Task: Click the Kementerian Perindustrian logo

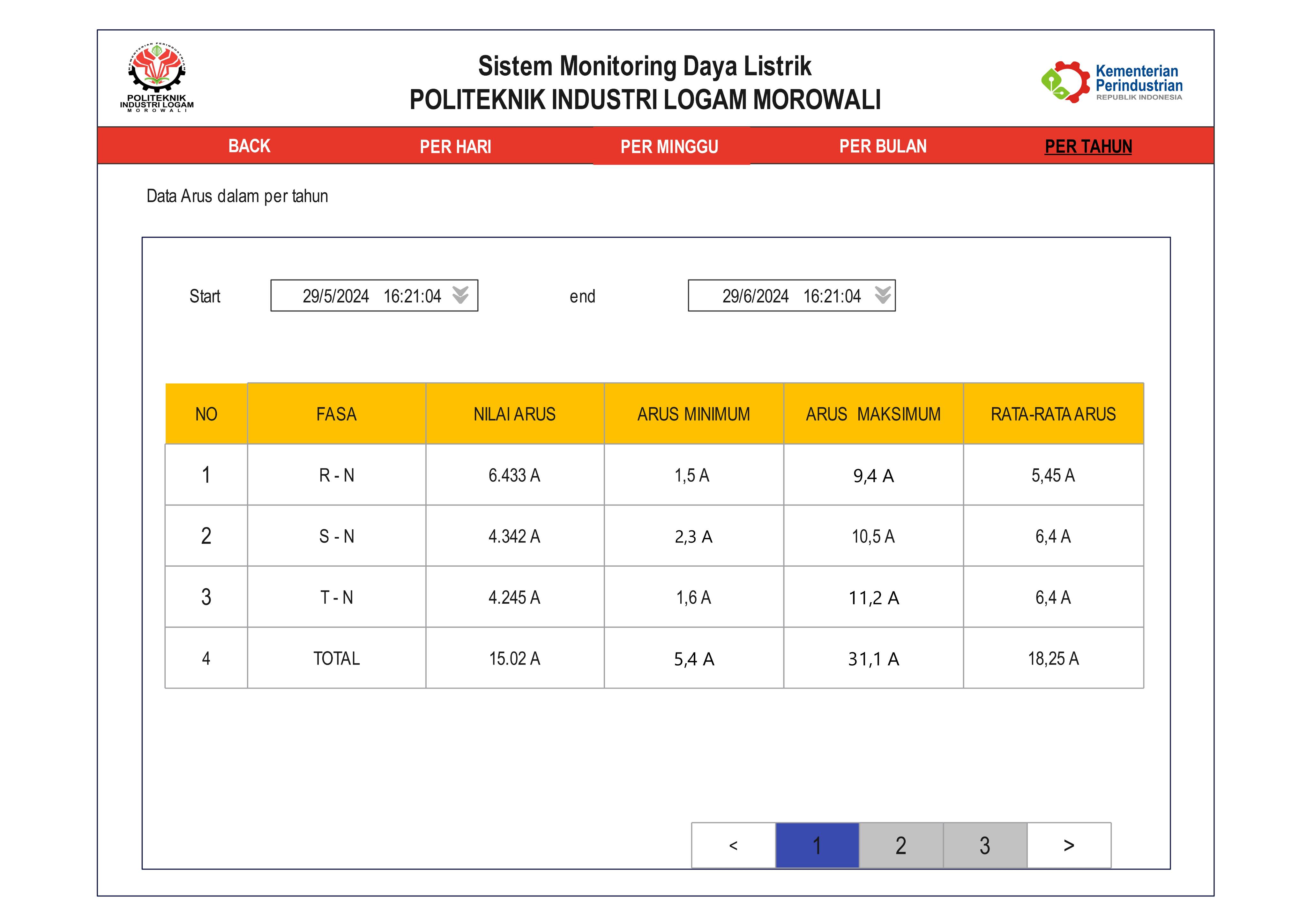Action: point(1112,82)
